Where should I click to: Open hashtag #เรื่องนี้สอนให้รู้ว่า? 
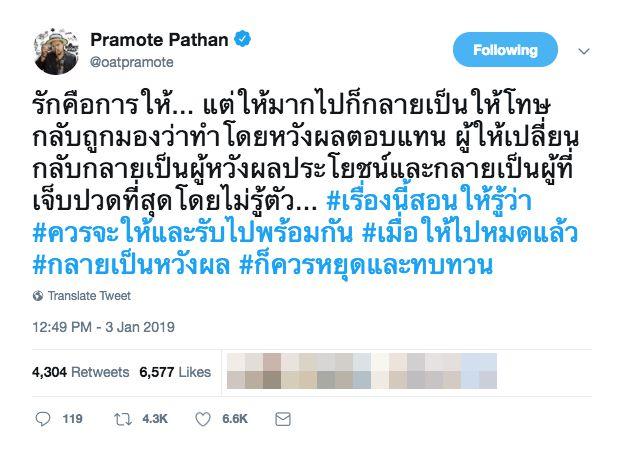429,202
